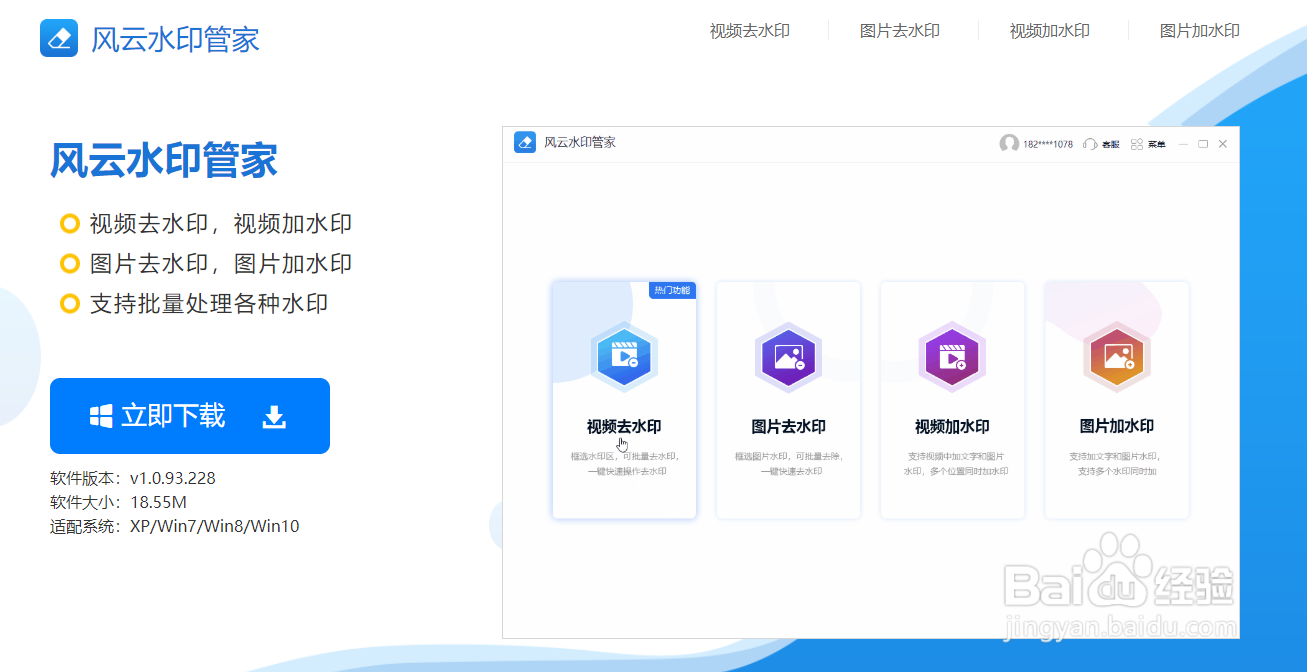The height and width of the screenshot is (672, 1307).
Task: Select the 视频去水印 card title
Action: coord(624,426)
